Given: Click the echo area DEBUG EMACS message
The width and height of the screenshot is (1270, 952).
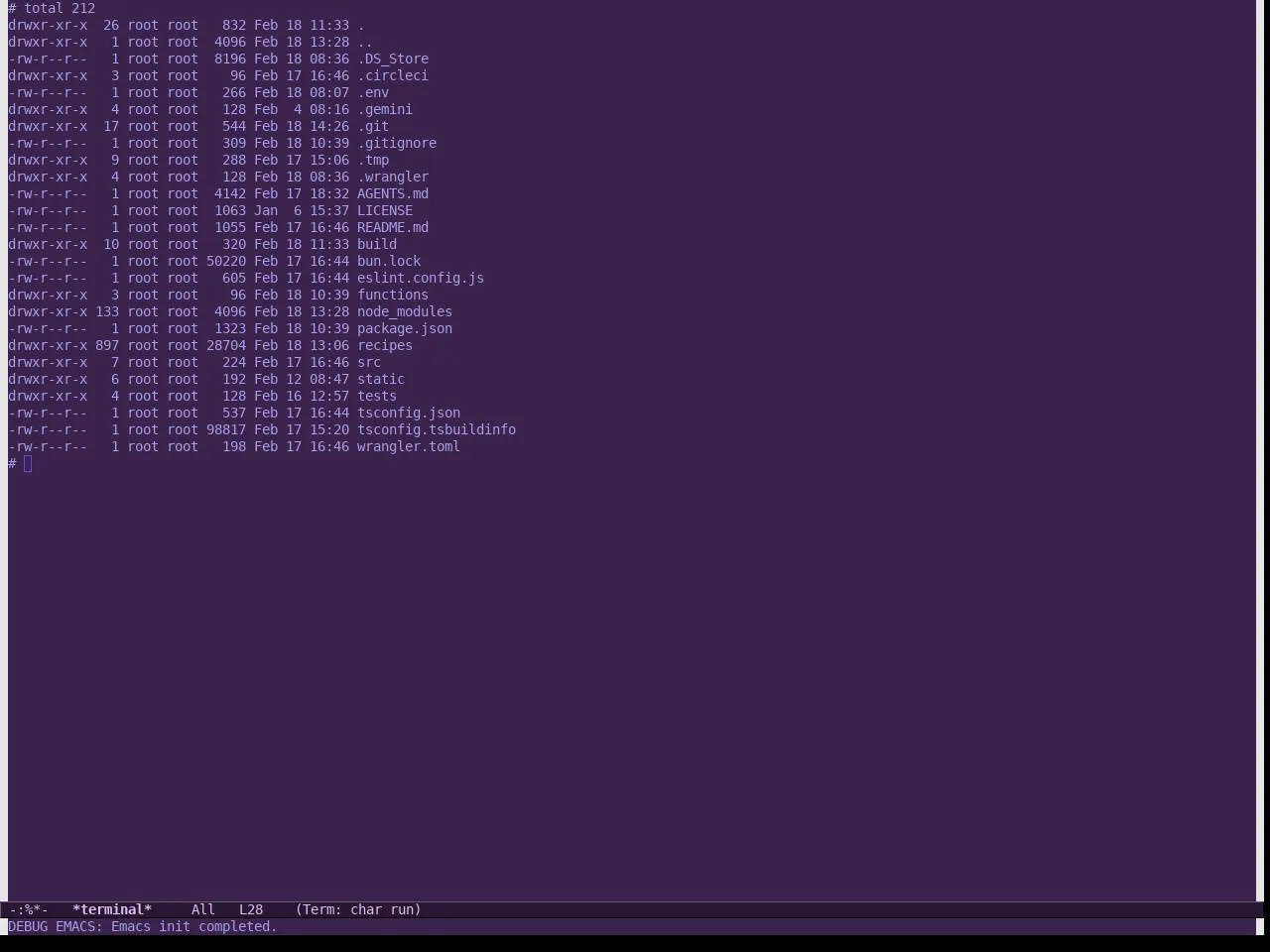Looking at the screenshot, I should tap(143, 926).
